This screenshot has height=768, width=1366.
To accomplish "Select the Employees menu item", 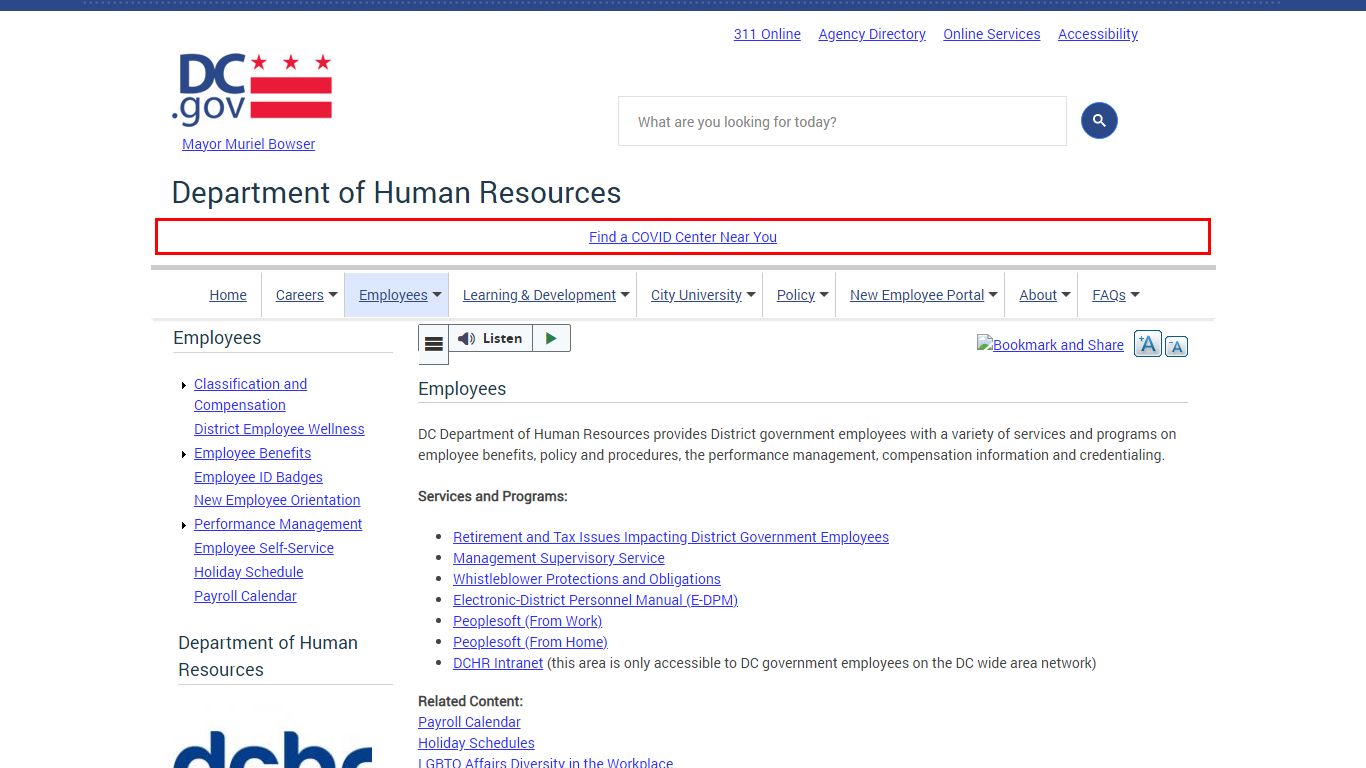I will pyautogui.click(x=393, y=295).
